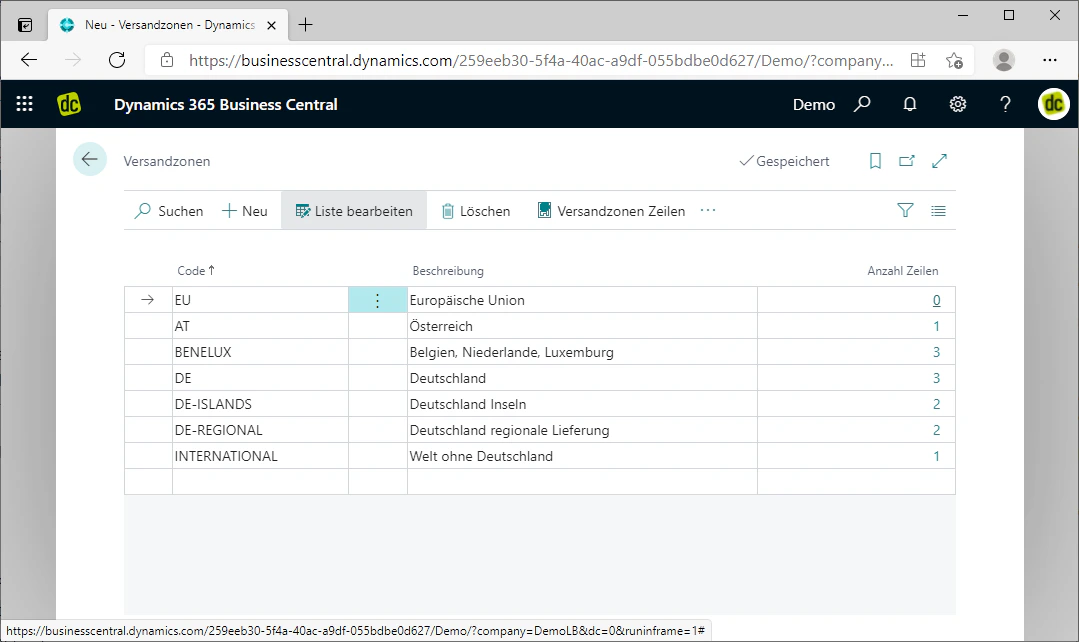Show more actions with the ellipsis
Image resolution: width=1079 pixels, height=642 pixels.
point(708,211)
